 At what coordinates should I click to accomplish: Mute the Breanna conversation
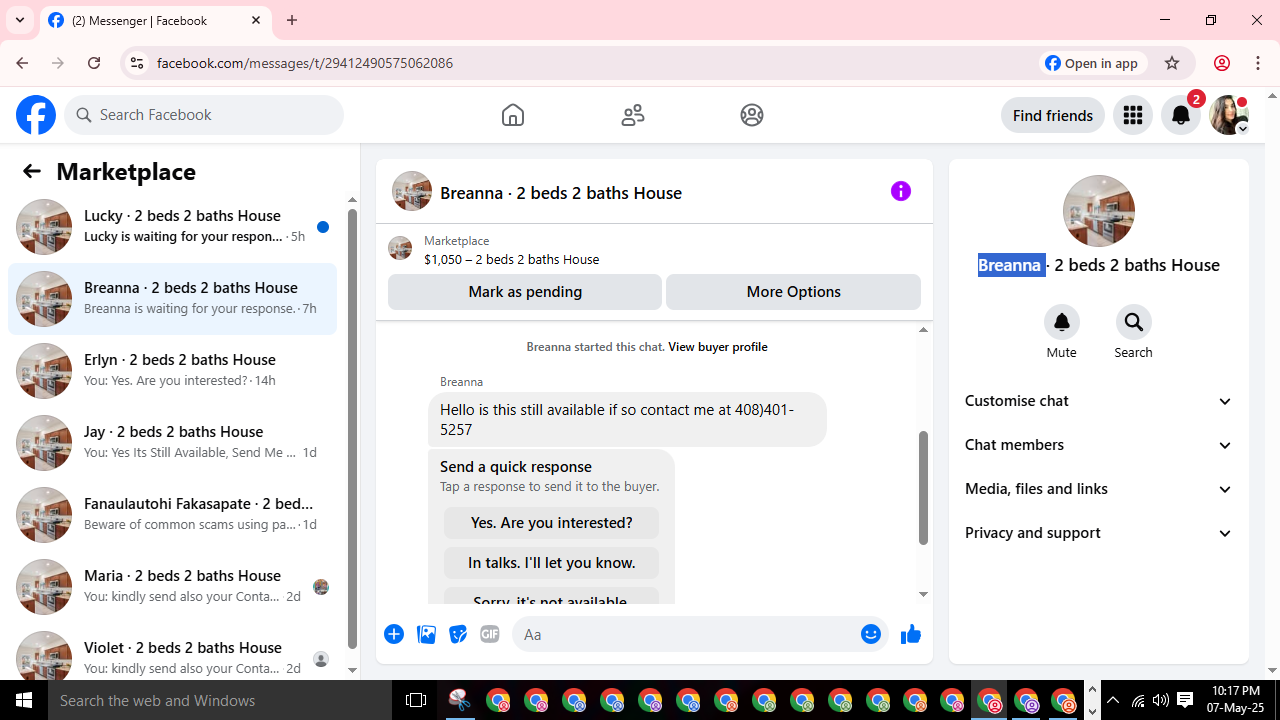pos(1062,322)
